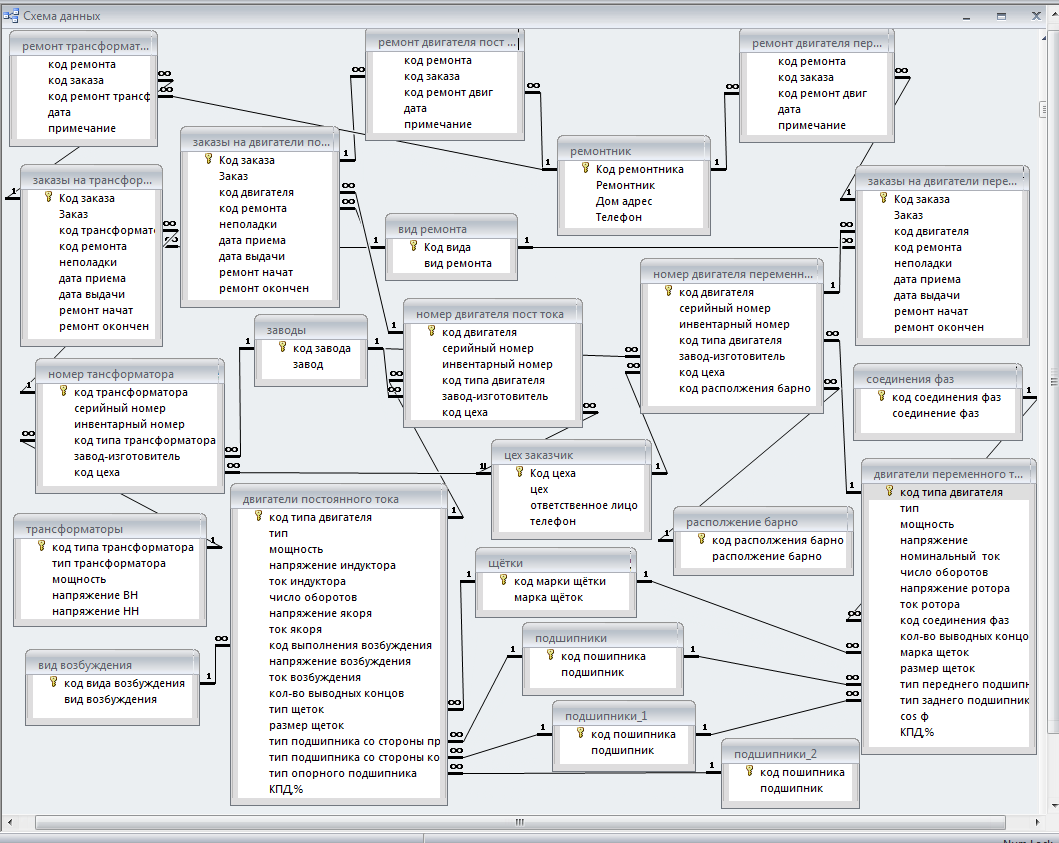Image resolution: width=1059 pixels, height=843 pixels.
Task: Click the horizontal scrollbar right arrow
Action: 1038,822
